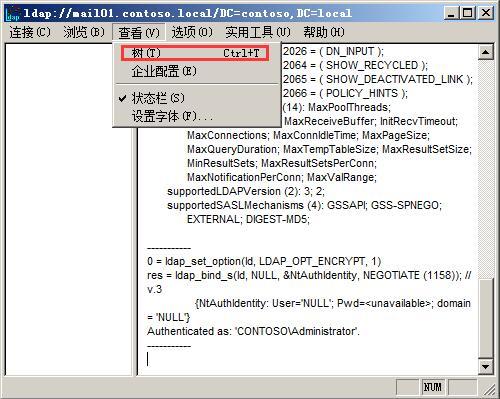Open the 连接(C) menu
500x399 pixels.
(30, 32)
